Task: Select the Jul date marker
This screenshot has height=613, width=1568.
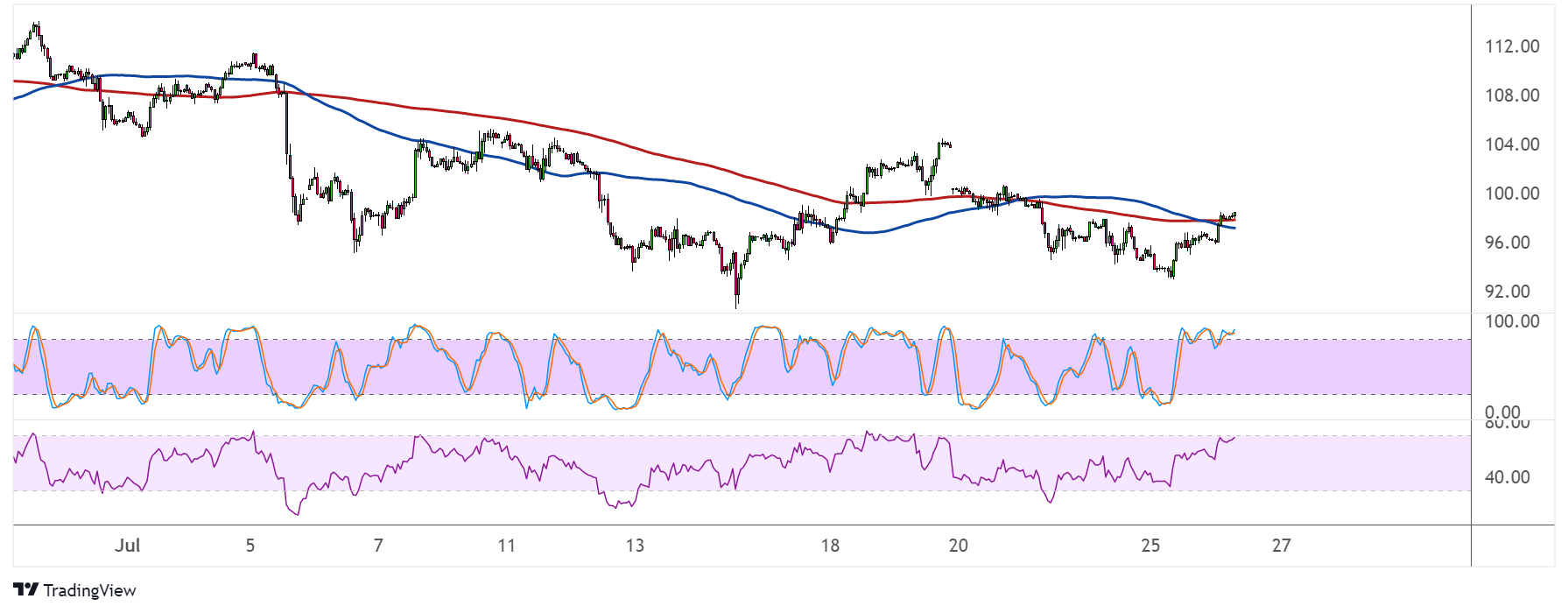Action: coord(128,546)
